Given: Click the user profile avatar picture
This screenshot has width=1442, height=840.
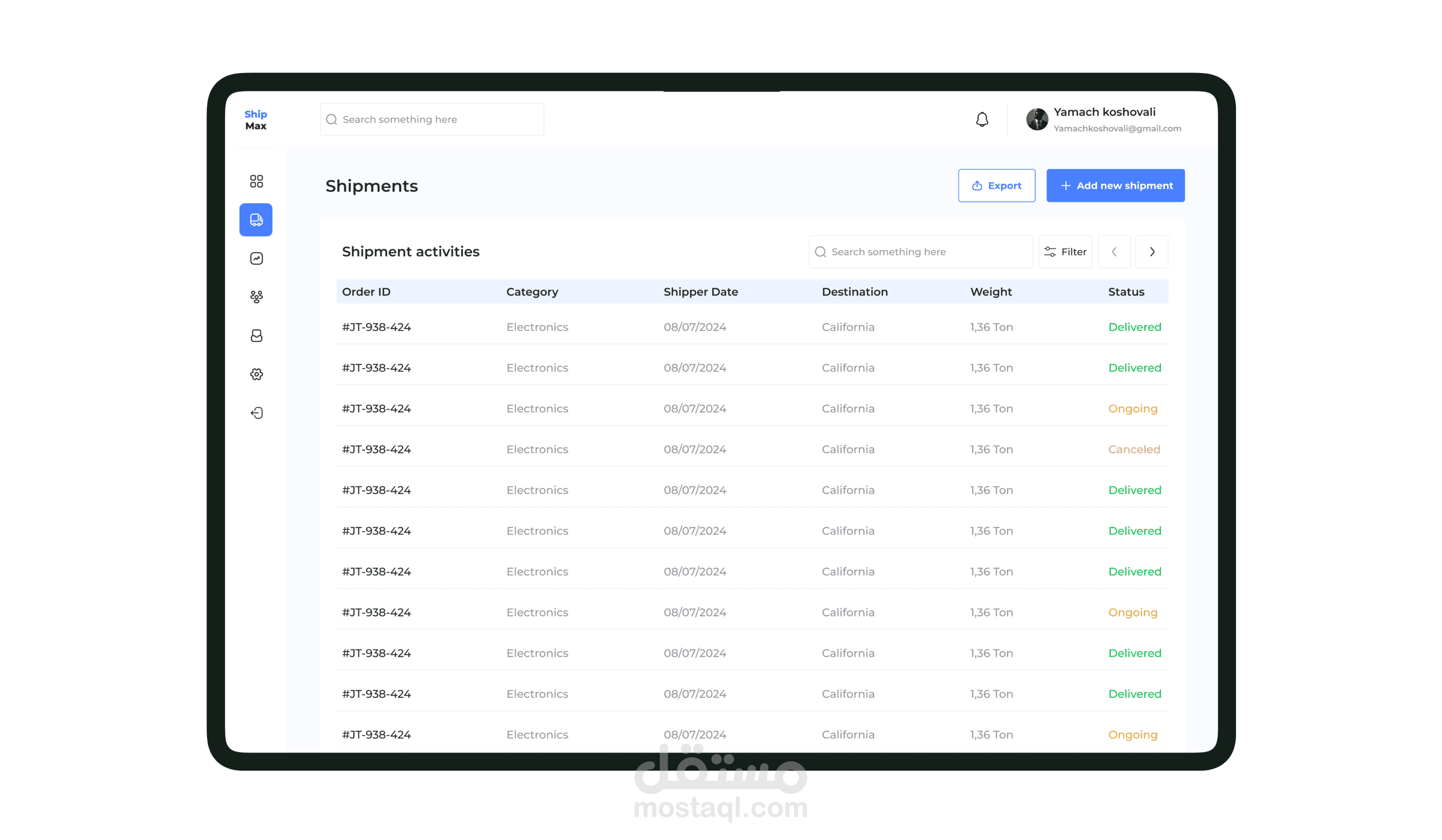Looking at the screenshot, I should [x=1037, y=119].
